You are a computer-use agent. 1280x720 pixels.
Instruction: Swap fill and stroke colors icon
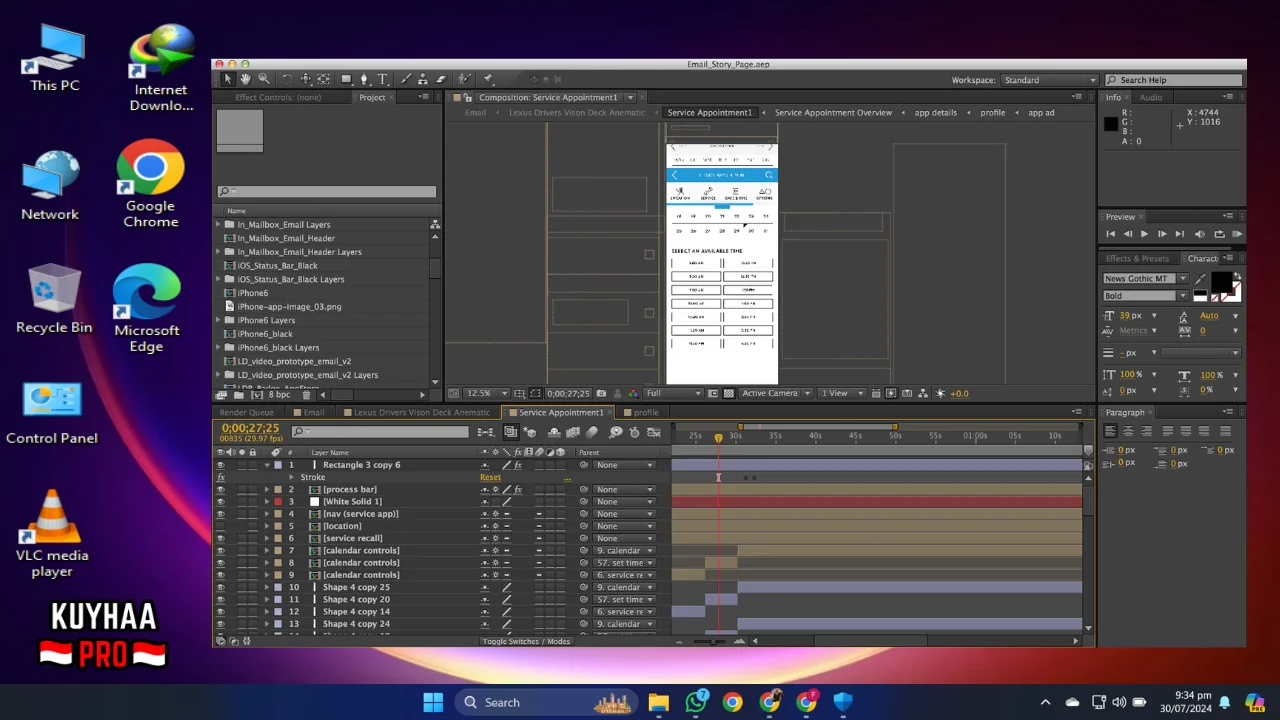(x=1237, y=277)
